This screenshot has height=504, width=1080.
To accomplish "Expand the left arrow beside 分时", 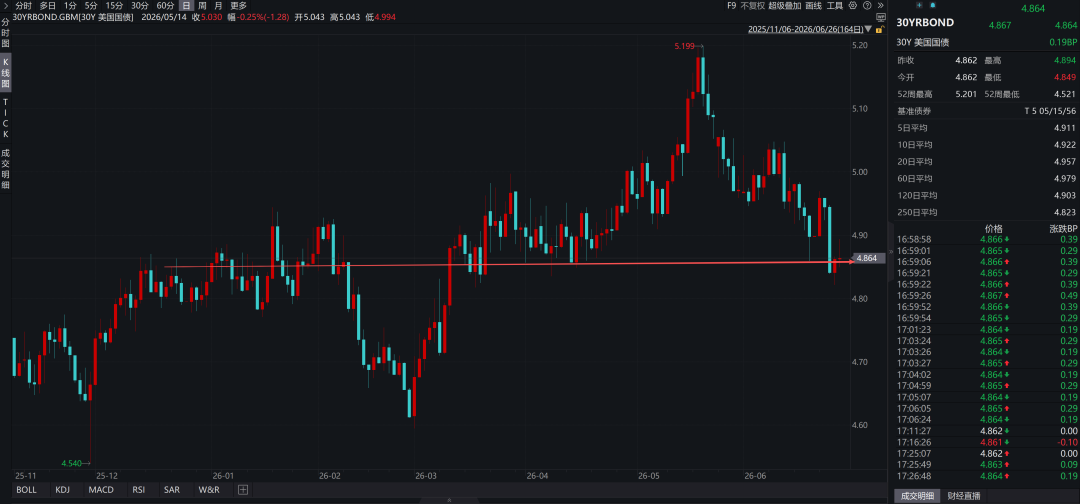I will (6, 6).
